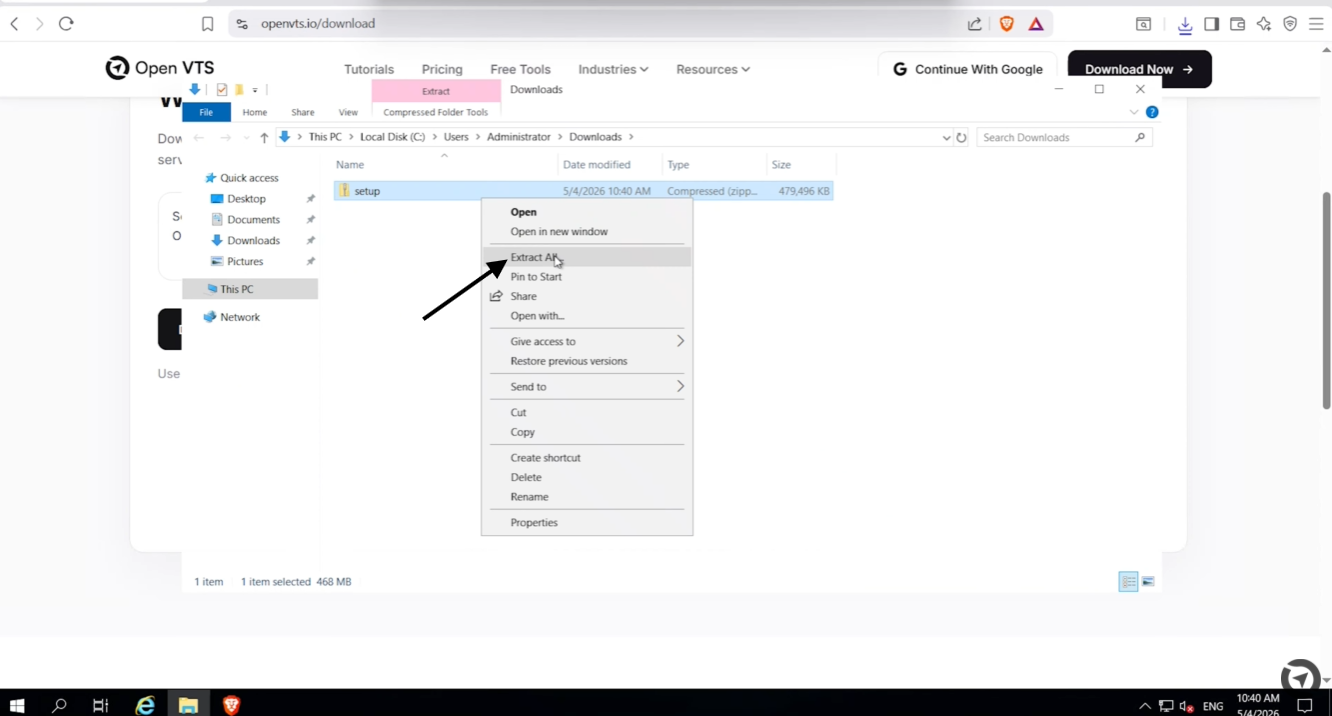Expand the Industries dropdown menu
Image resolution: width=1332 pixels, height=716 pixels.
click(x=613, y=69)
